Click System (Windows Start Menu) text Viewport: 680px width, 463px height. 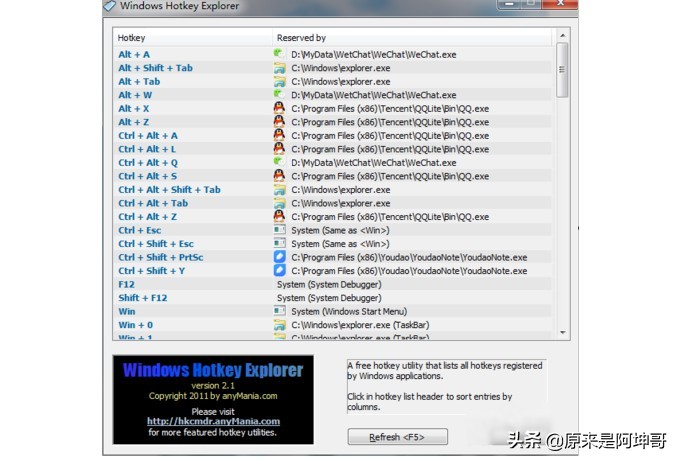[349, 311]
